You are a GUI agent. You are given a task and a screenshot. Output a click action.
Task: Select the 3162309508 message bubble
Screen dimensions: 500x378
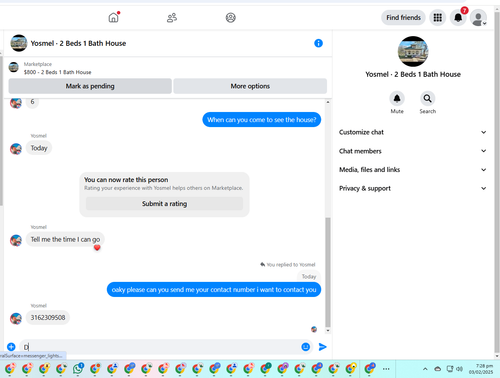(x=48, y=317)
